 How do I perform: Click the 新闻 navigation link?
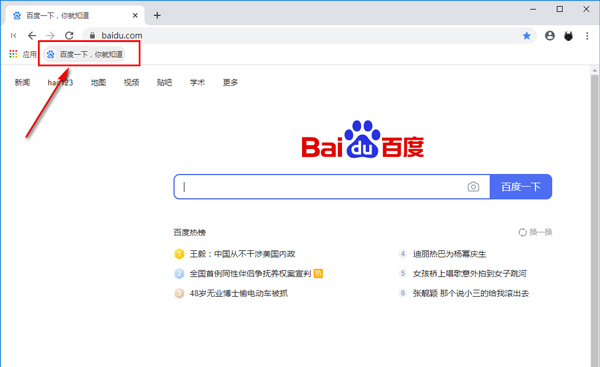click(22, 82)
